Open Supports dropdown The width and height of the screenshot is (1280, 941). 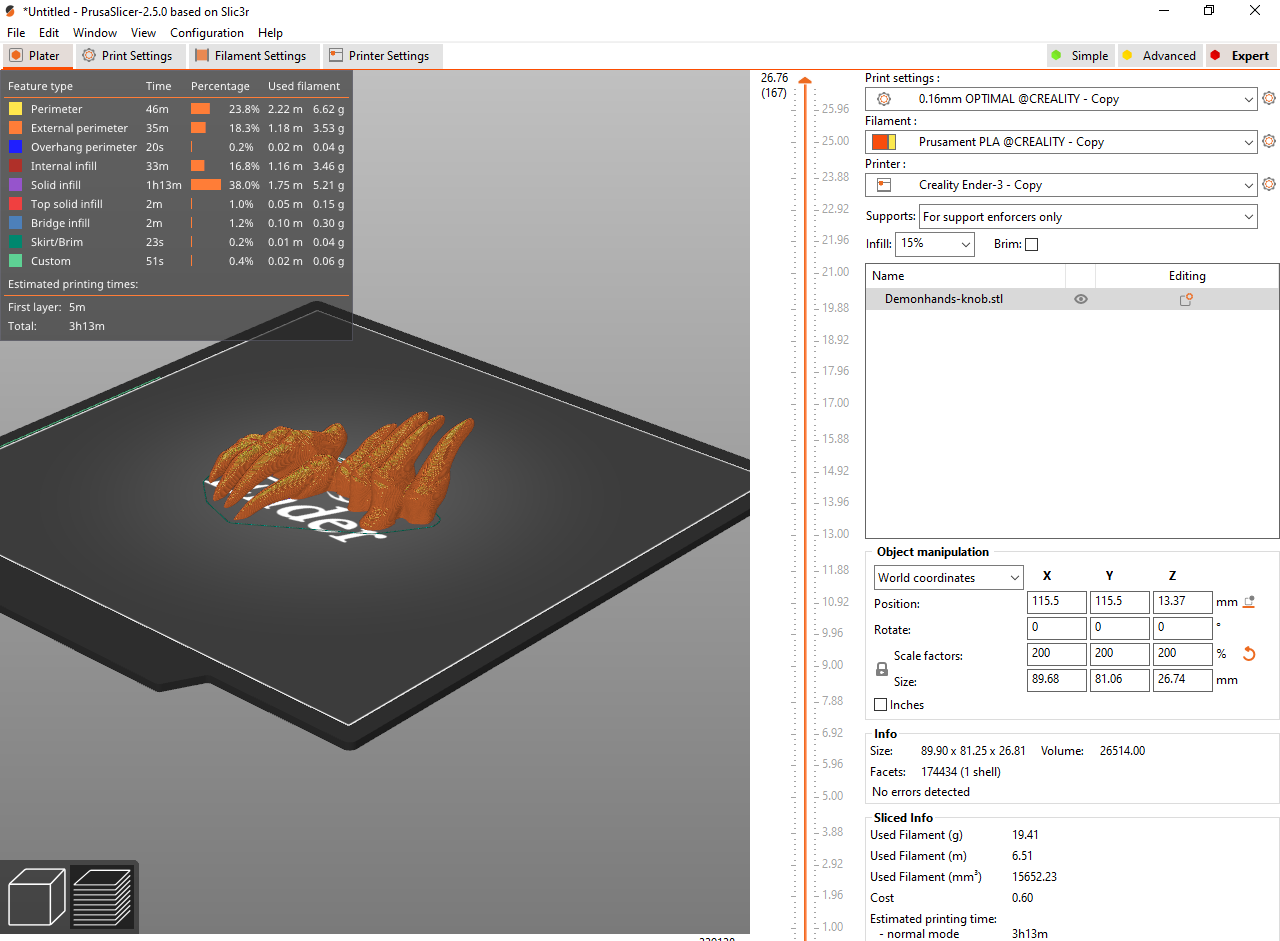click(x=1088, y=217)
